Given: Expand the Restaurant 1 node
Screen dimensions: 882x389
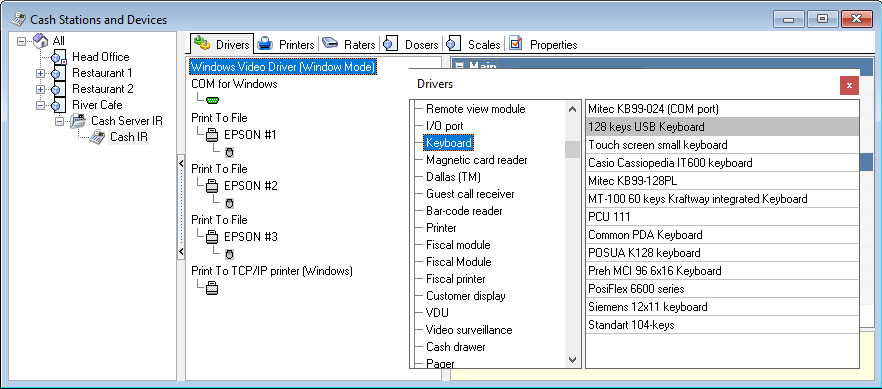Looking at the screenshot, I should [x=40, y=73].
